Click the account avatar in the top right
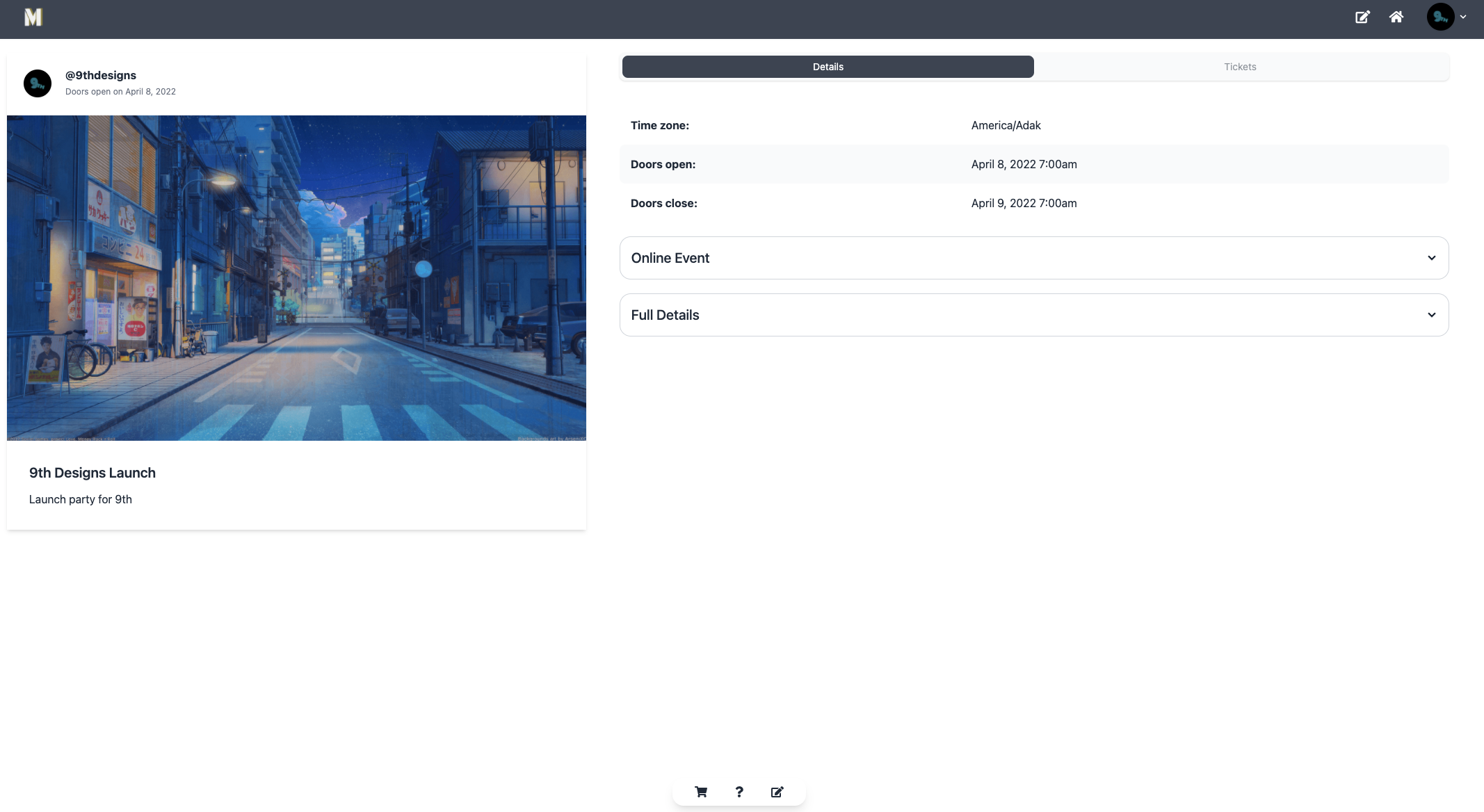This screenshot has width=1484, height=812. 1441,17
